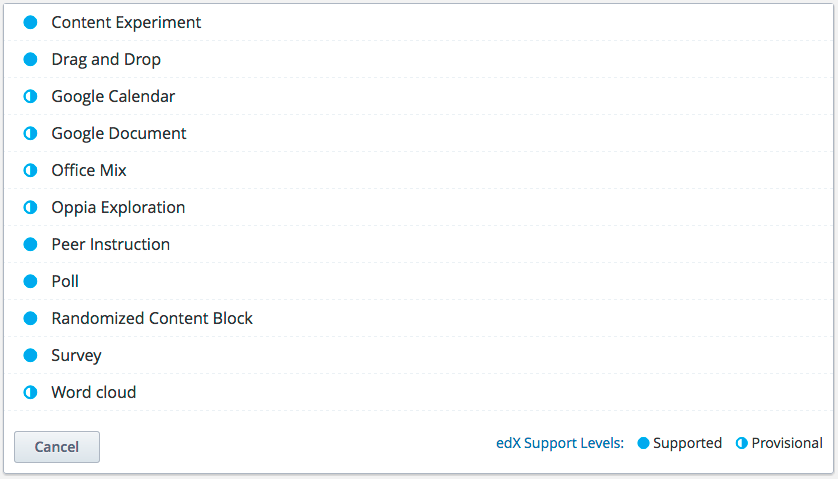Click the provisional icon by Oppia Exploration

pos(30,207)
